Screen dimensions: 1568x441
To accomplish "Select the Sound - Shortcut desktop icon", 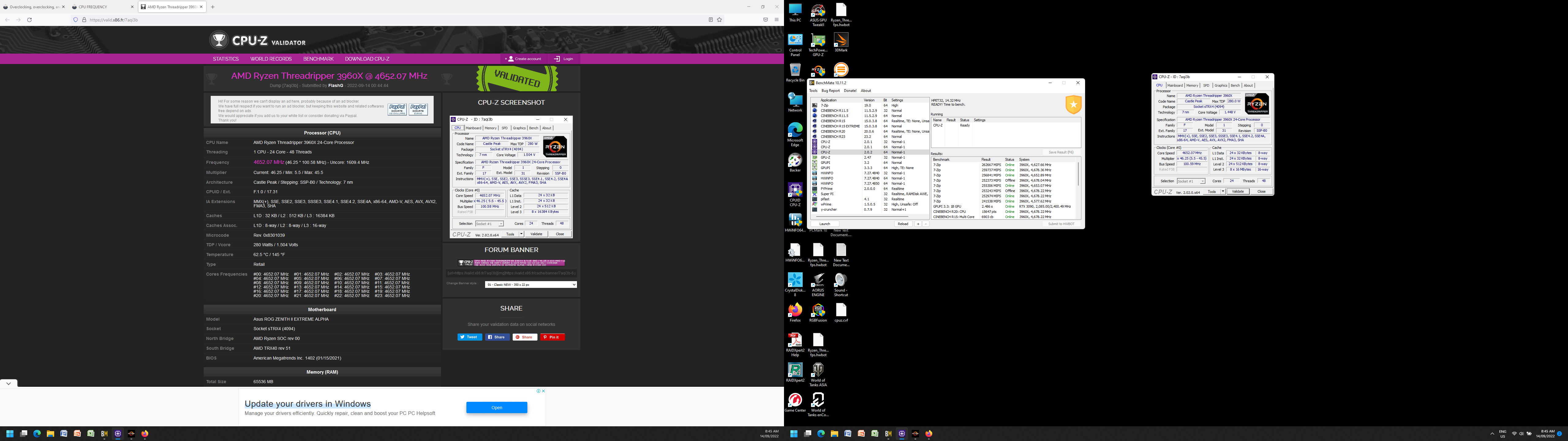I will tap(841, 285).
